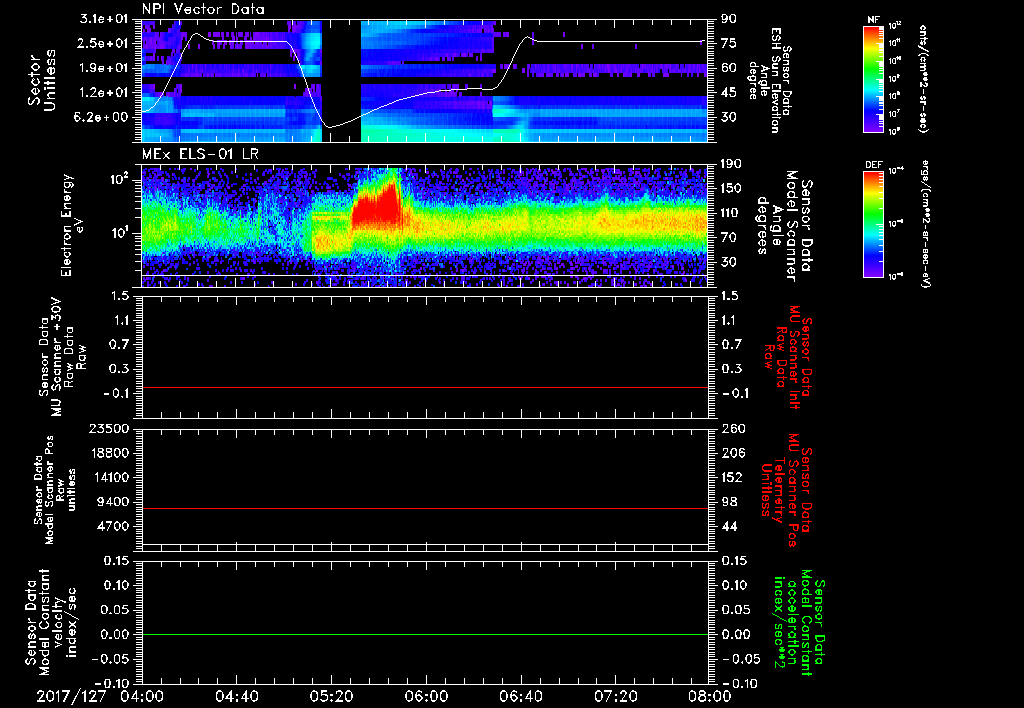
Task: Click the red 'MU Scanner Pos Telemetry' label
Action: click(784, 490)
